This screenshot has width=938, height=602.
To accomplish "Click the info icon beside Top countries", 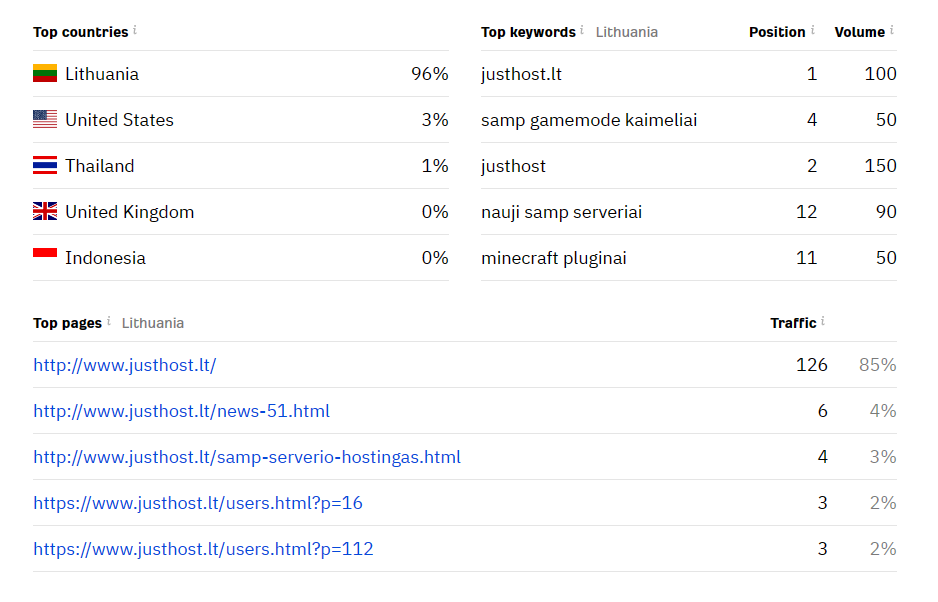I will tap(135, 29).
